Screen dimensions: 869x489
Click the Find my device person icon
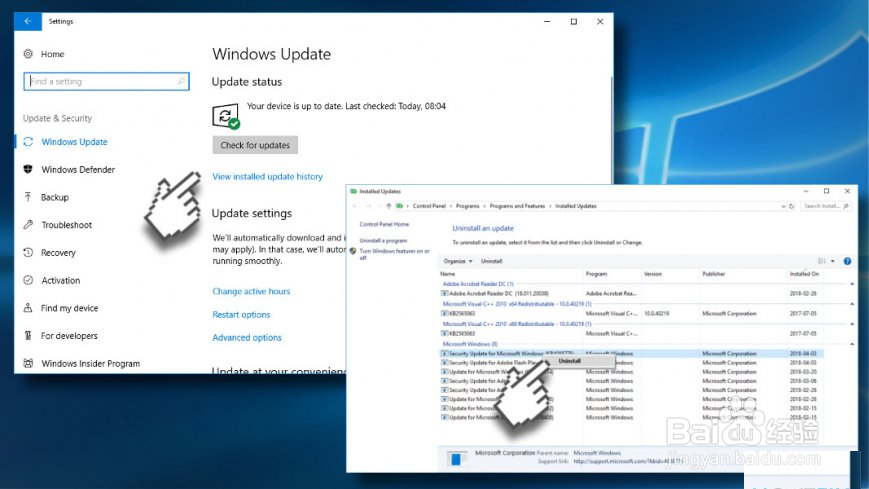tap(28, 308)
